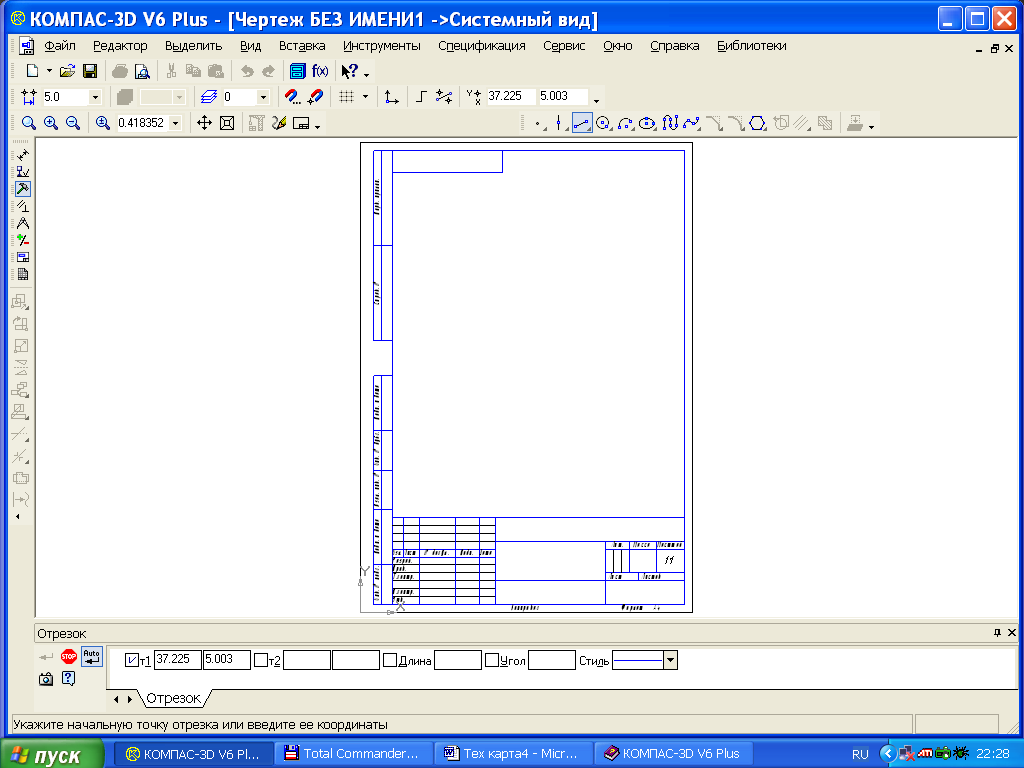Open the Спецификация menu
This screenshot has width=1024, height=768.
pyautogui.click(x=482, y=46)
